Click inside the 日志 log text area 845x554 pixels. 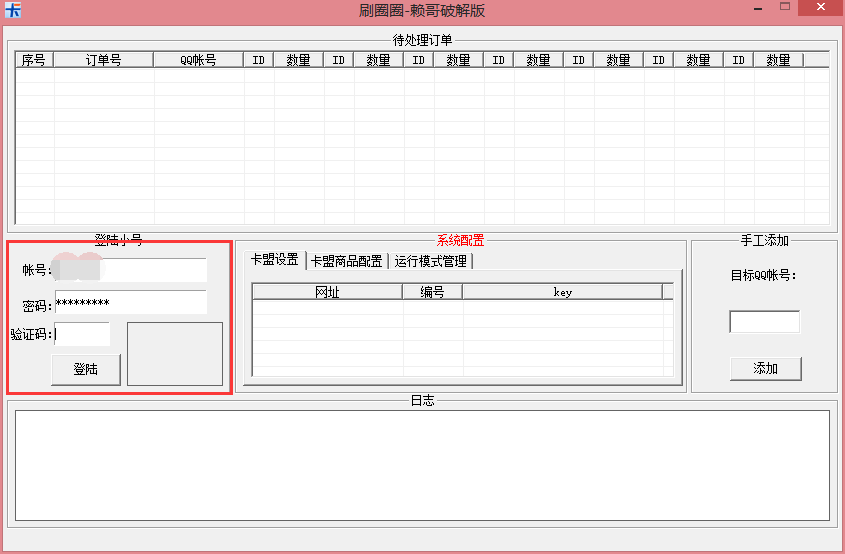coord(421,465)
